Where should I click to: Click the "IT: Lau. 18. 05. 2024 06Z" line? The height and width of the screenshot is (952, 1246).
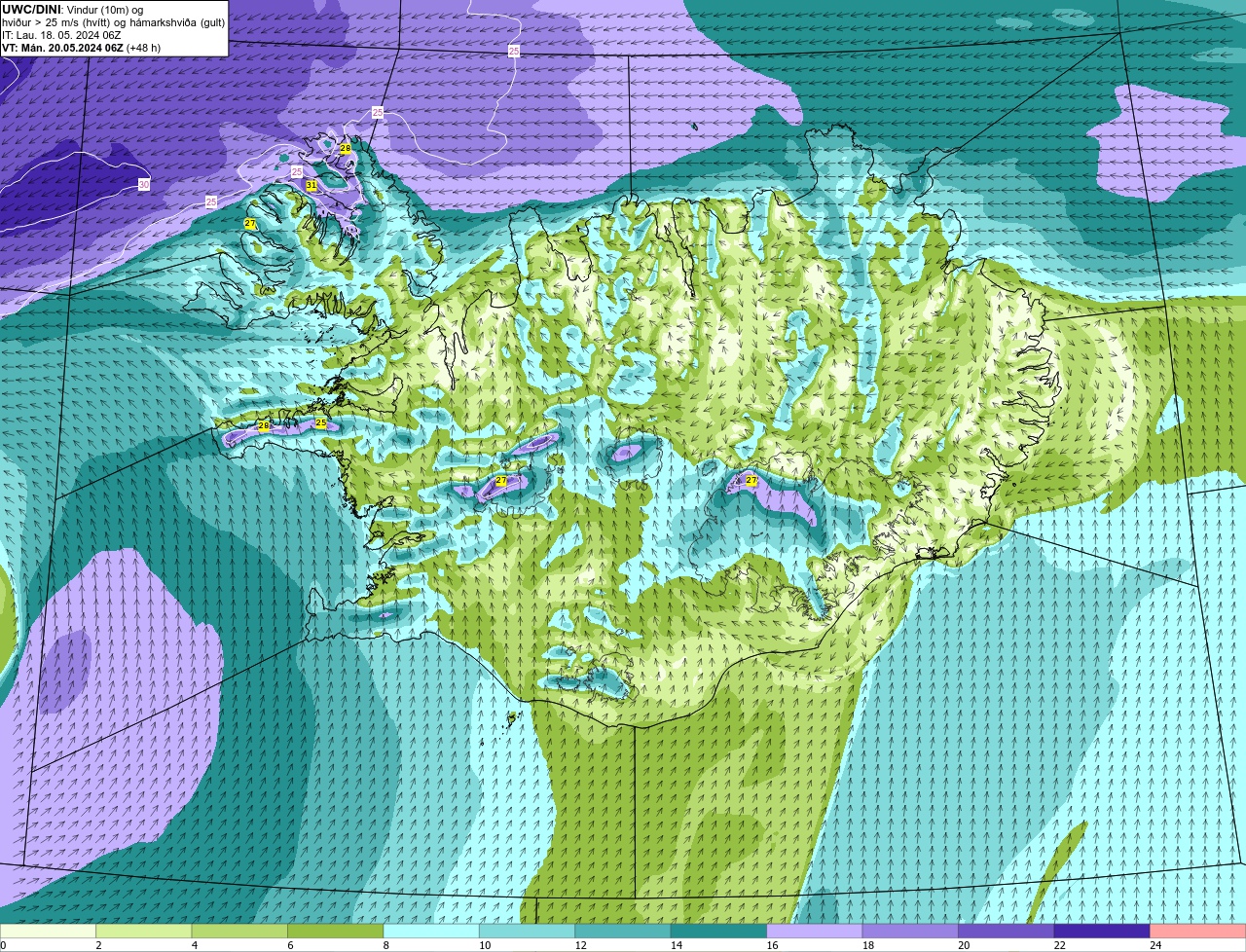(61, 35)
